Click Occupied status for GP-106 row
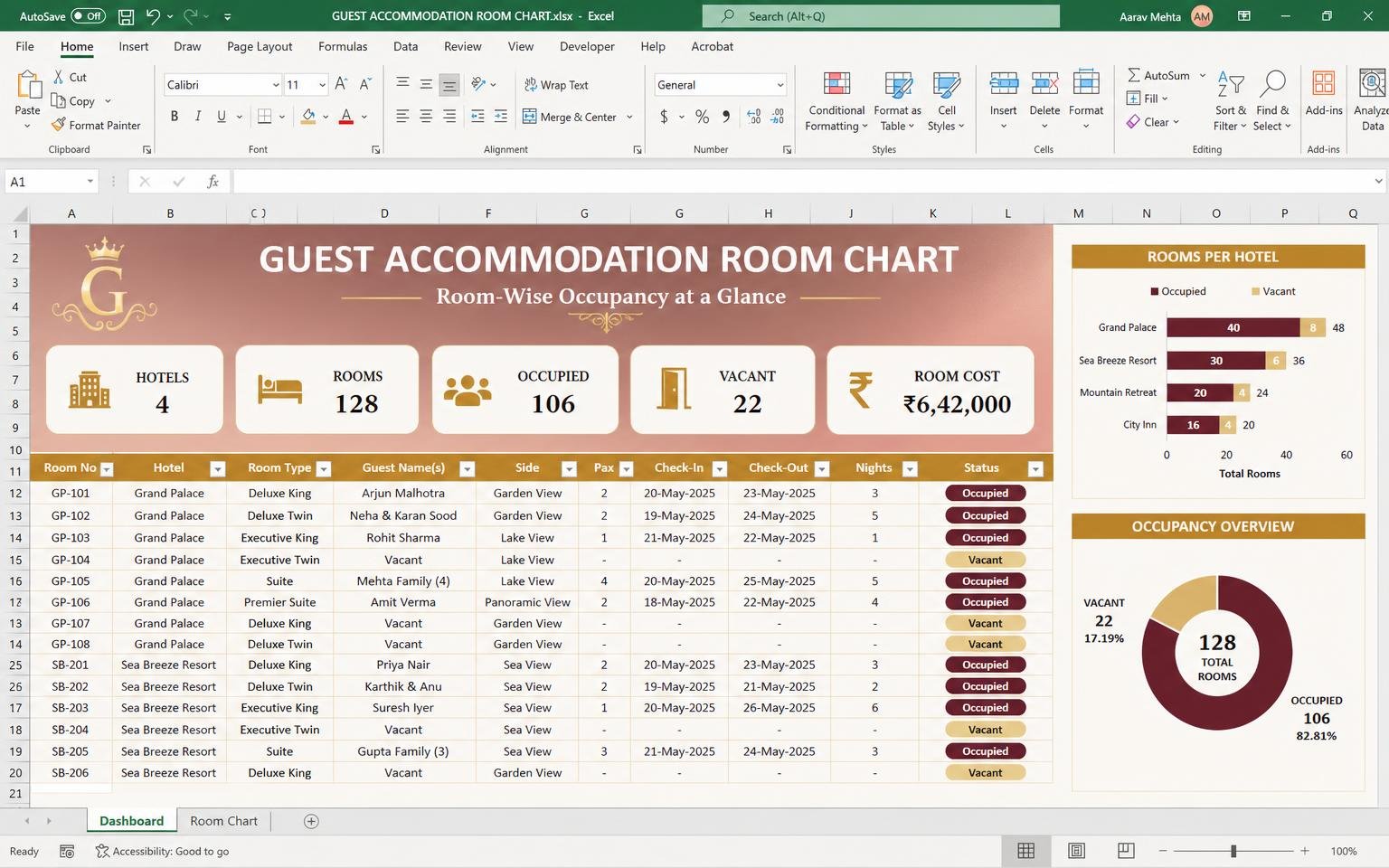 point(985,602)
